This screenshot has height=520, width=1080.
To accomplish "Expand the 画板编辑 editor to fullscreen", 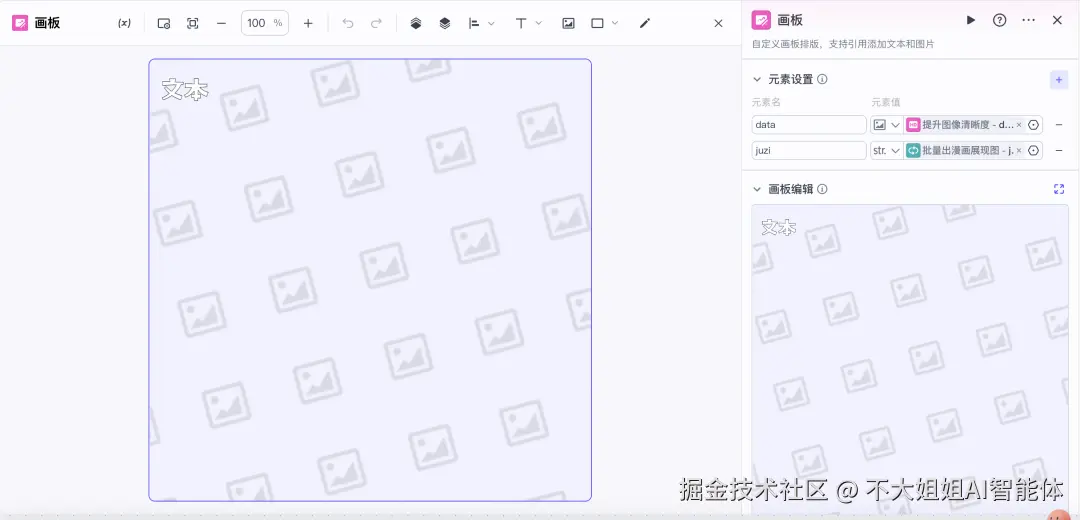I will tap(1059, 189).
